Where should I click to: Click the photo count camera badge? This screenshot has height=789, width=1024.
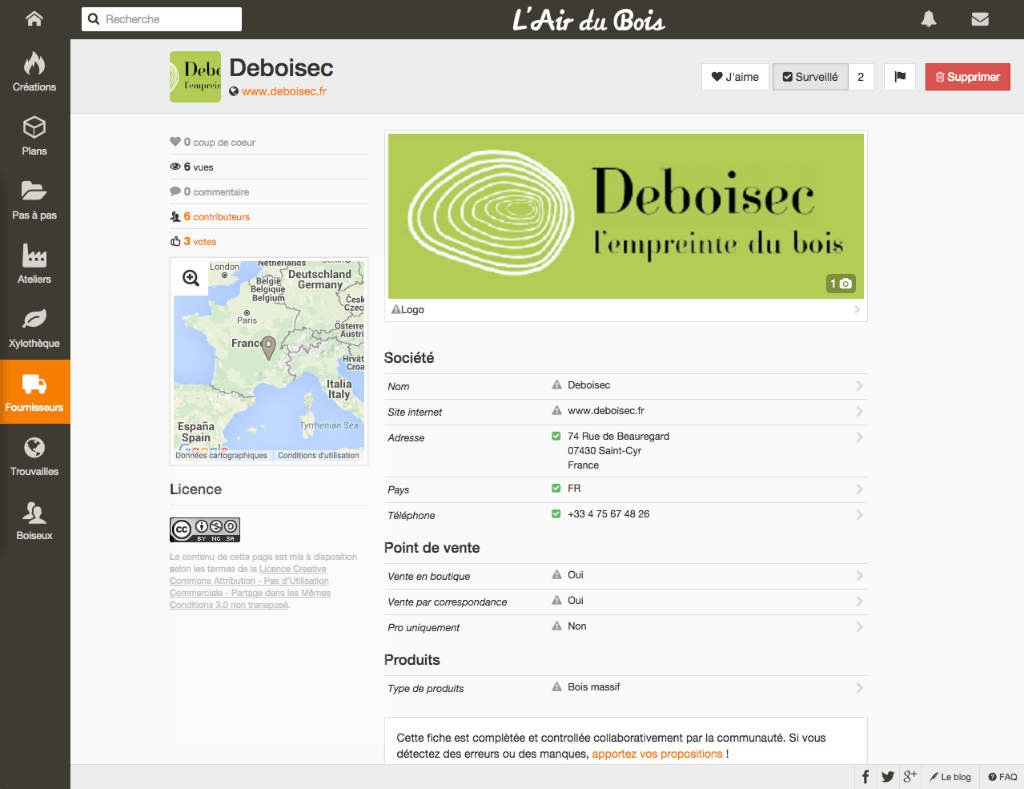click(840, 283)
